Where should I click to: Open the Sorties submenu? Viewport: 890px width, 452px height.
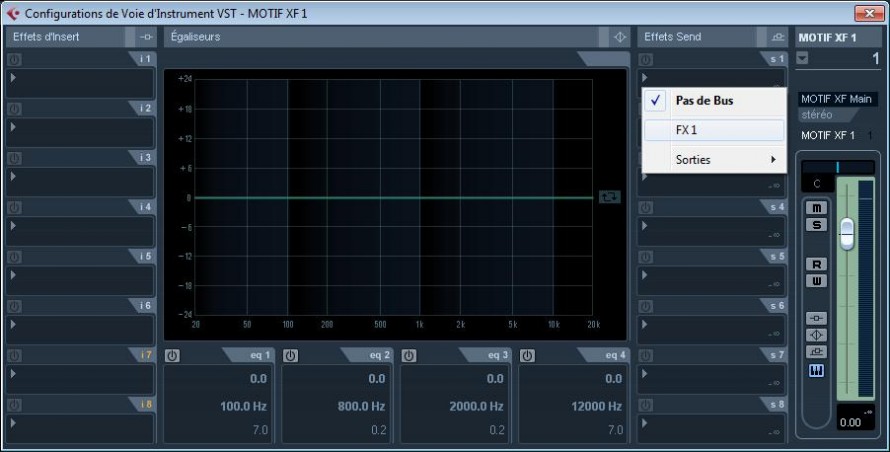pyautogui.click(x=714, y=159)
